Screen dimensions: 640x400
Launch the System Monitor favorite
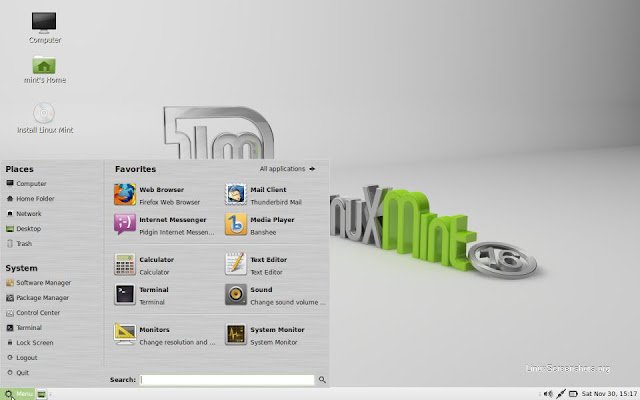coord(274,336)
